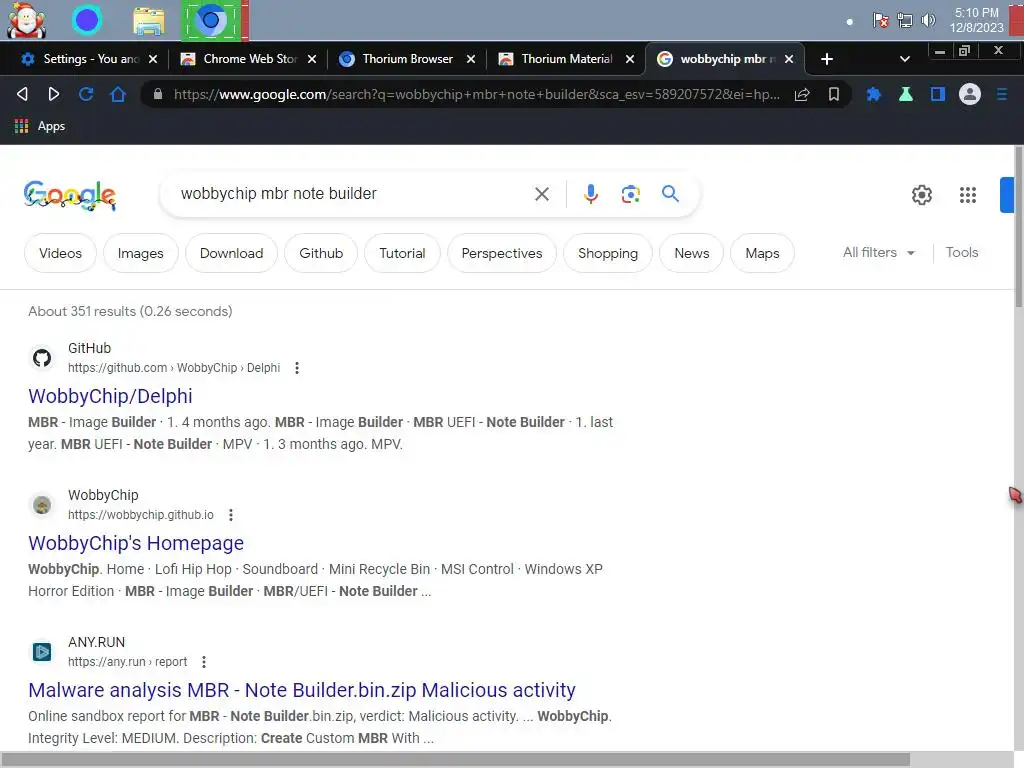Open the WobbyChip/Delphi result link
The height and width of the screenshot is (768, 1024).
110,396
